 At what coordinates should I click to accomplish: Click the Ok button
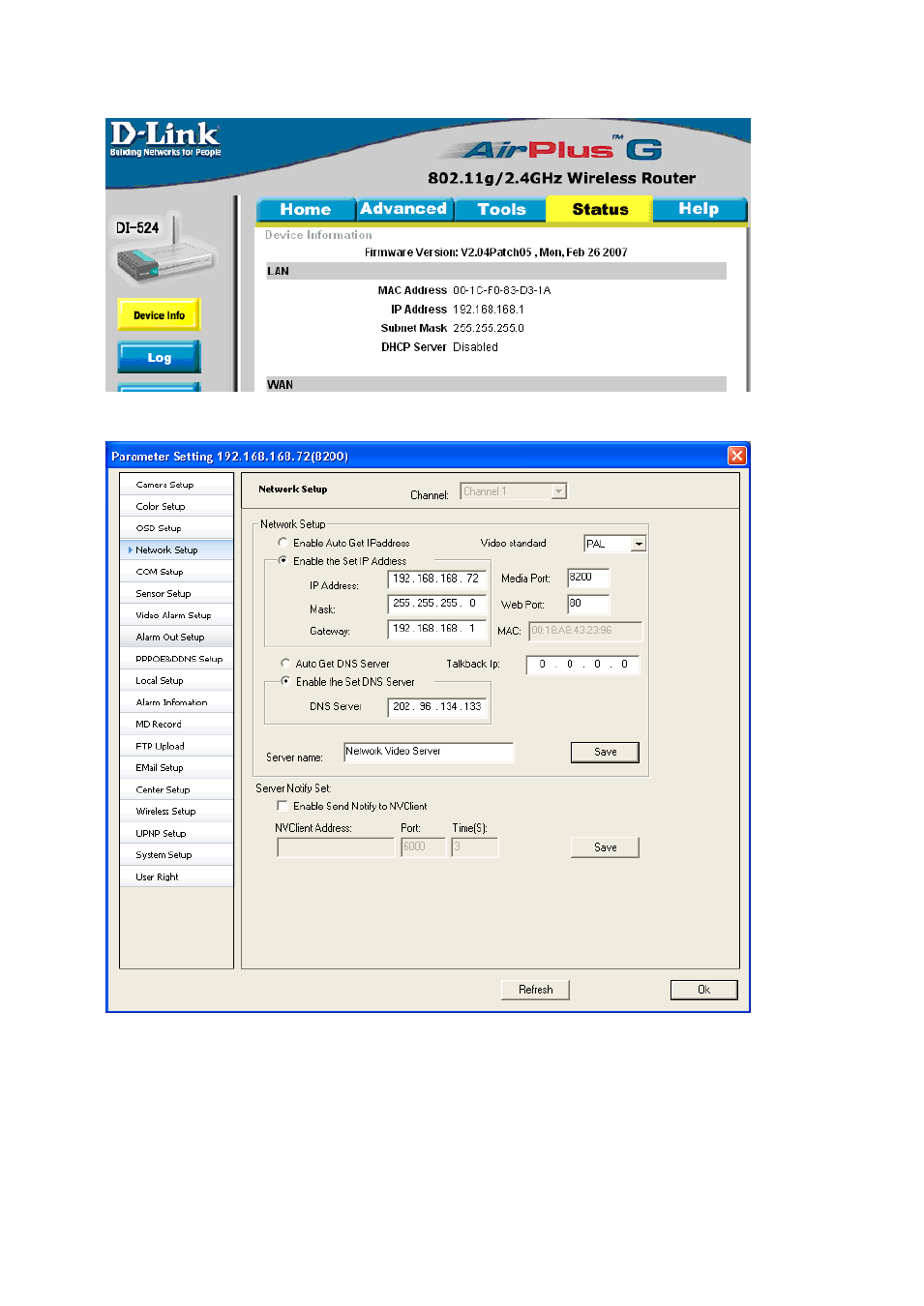click(x=703, y=990)
